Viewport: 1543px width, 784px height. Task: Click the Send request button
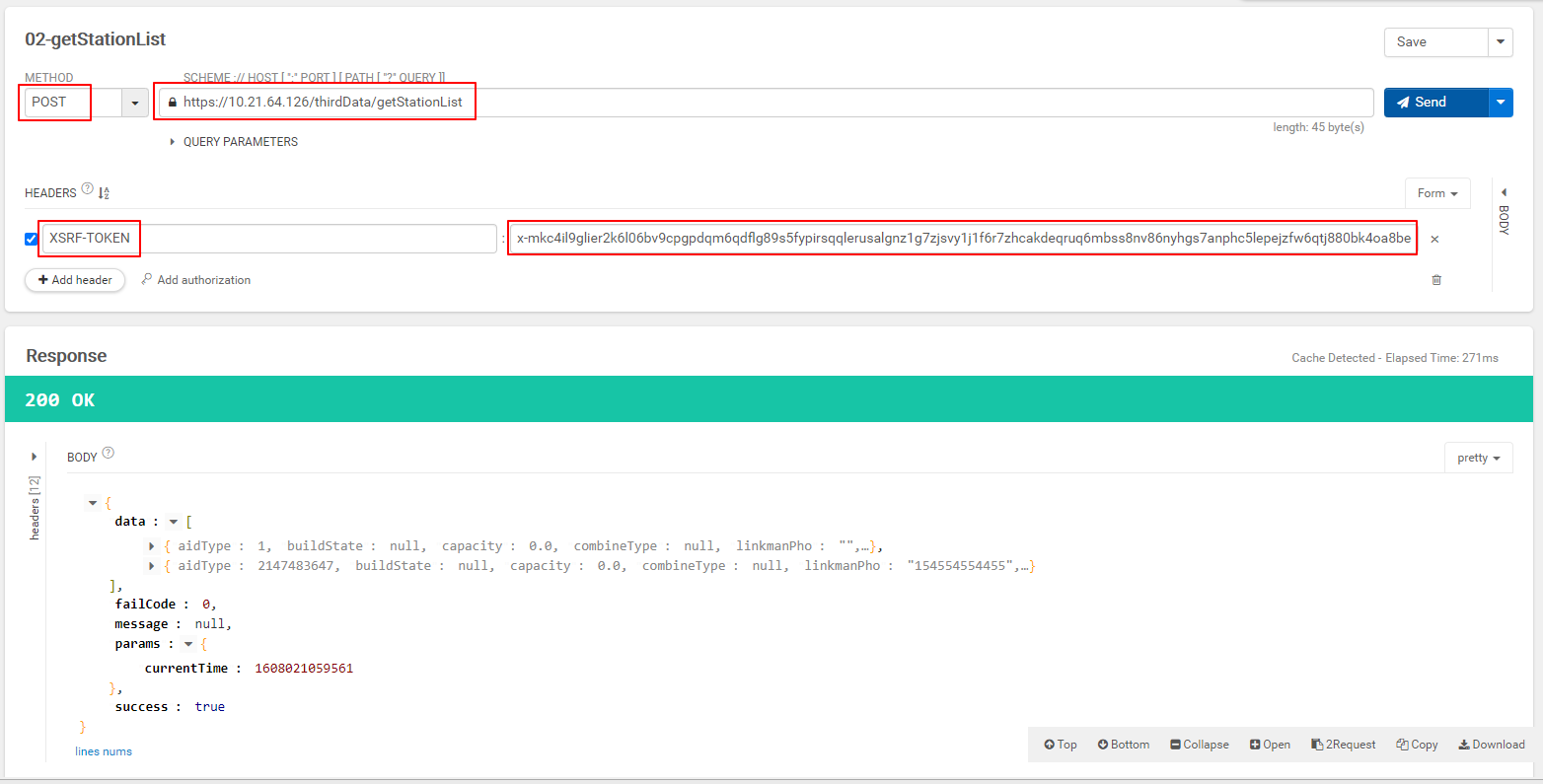(1435, 103)
